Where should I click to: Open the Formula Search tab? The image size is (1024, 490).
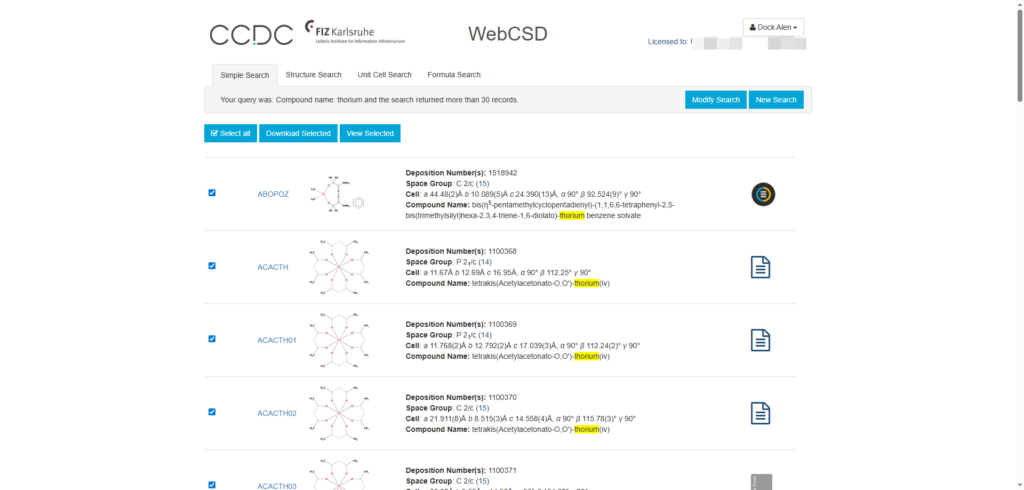pos(454,75)
